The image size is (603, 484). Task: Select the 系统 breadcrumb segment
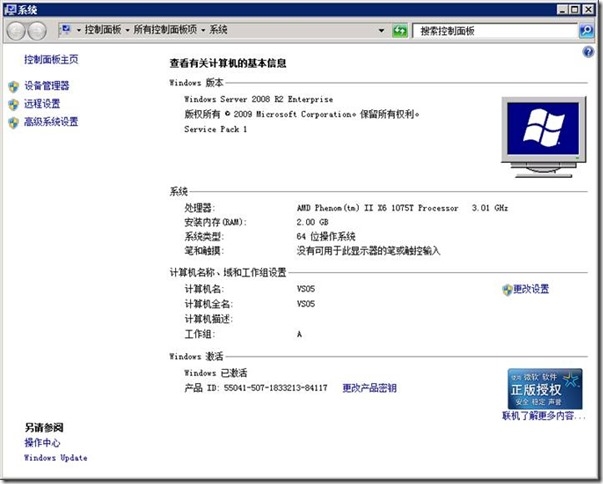[218, 30]
